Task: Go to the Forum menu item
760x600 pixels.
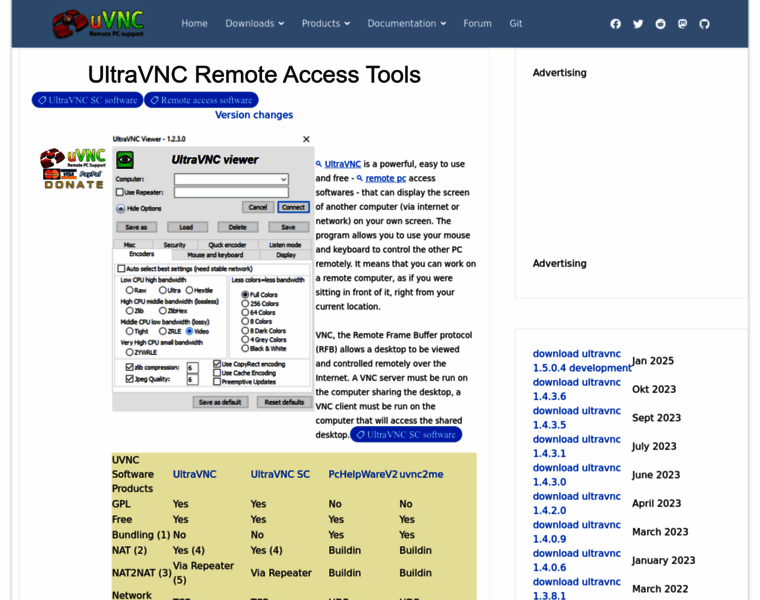Action: 477,24
